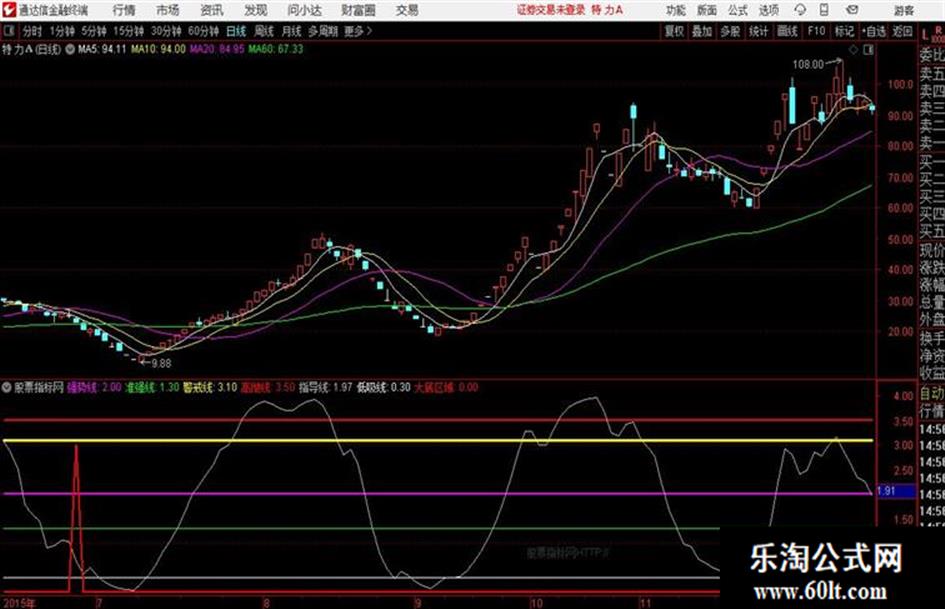945x609 pixels.
Task: Open the 选项 menu
Action: point(768,10)
